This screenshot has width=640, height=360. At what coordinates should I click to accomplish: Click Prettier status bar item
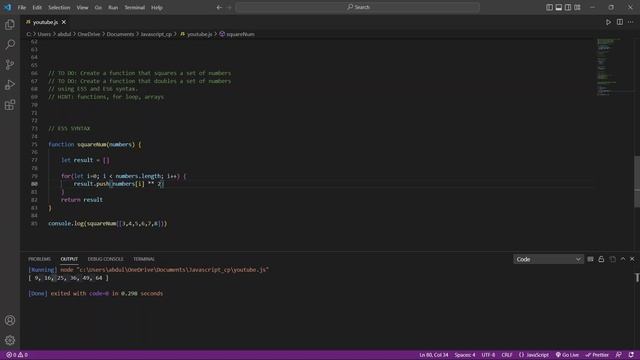[x=597, y=355]
